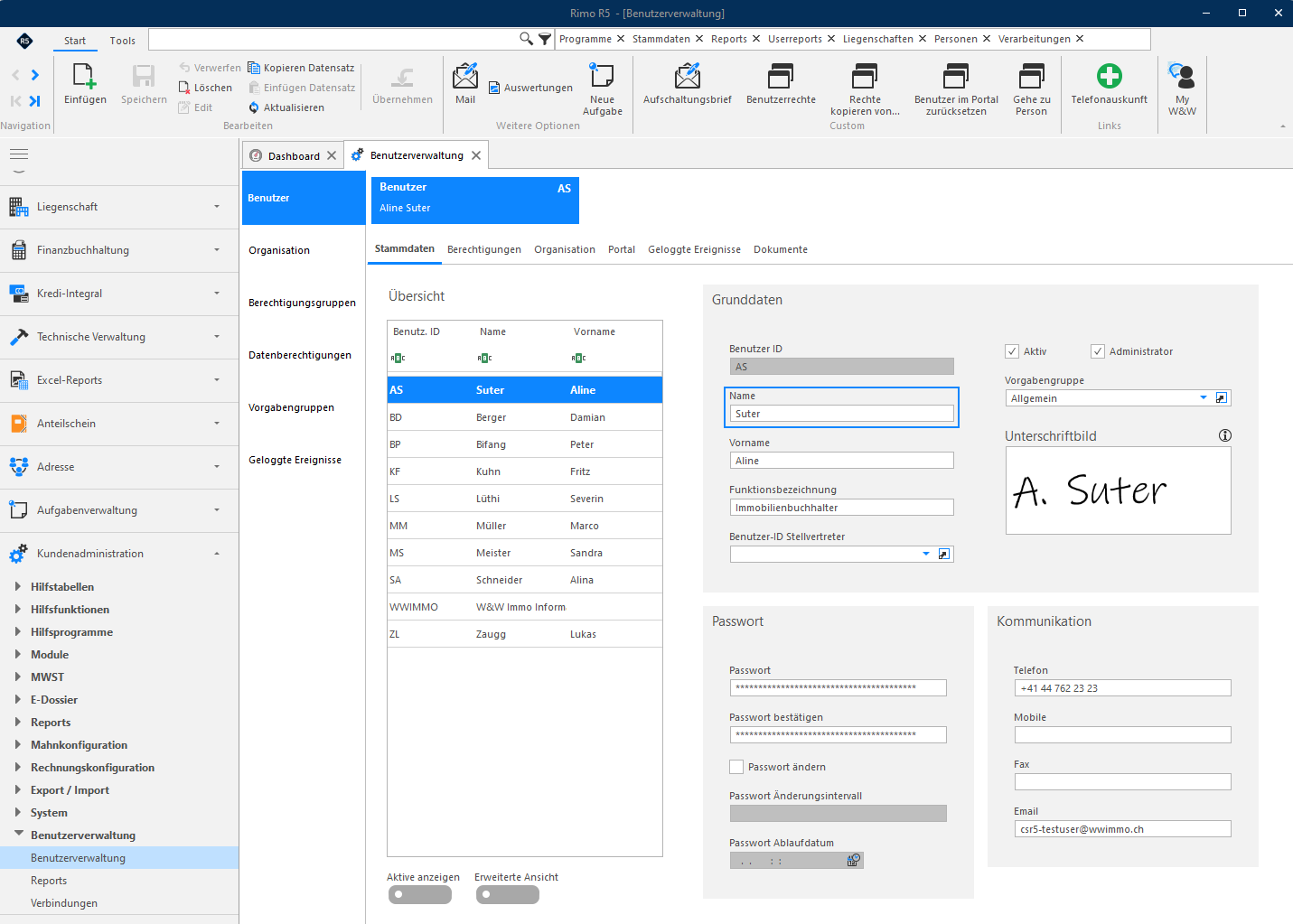Click the hamburger menu icon in sidebar
Screen dimensions: 1293x924
pyautogui.click(x=19, y=154)
